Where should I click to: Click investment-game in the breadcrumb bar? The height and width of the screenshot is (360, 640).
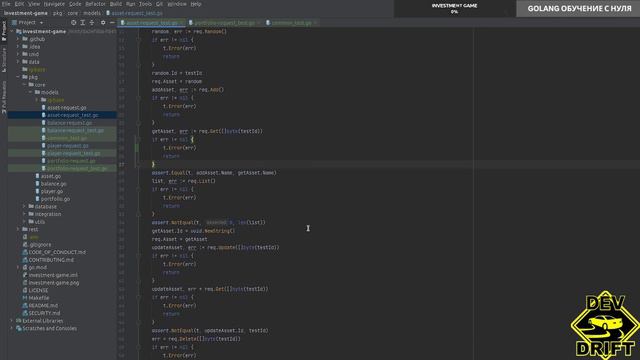[x=26, y=13]
